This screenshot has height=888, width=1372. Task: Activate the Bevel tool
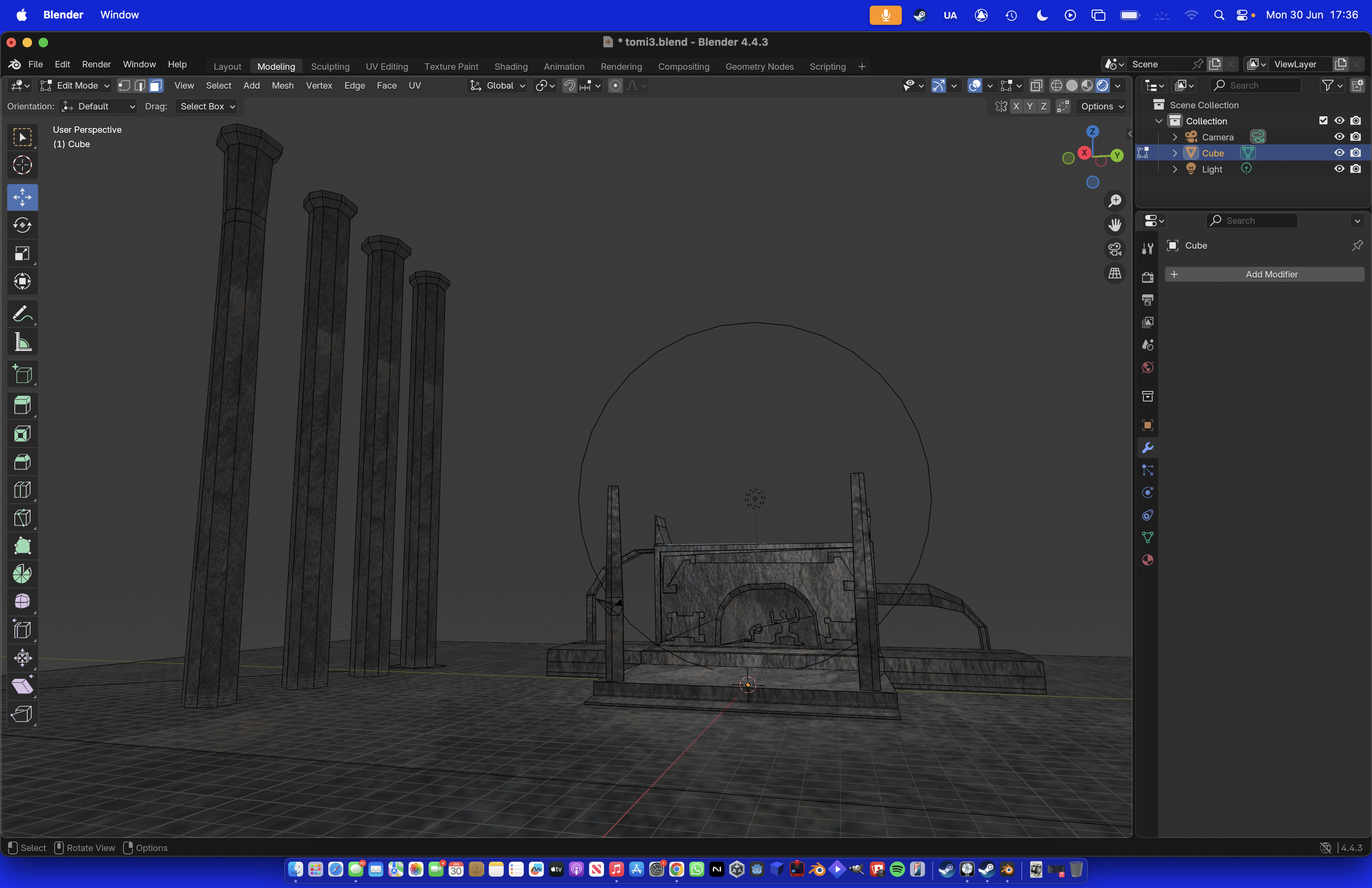(22, 462)
